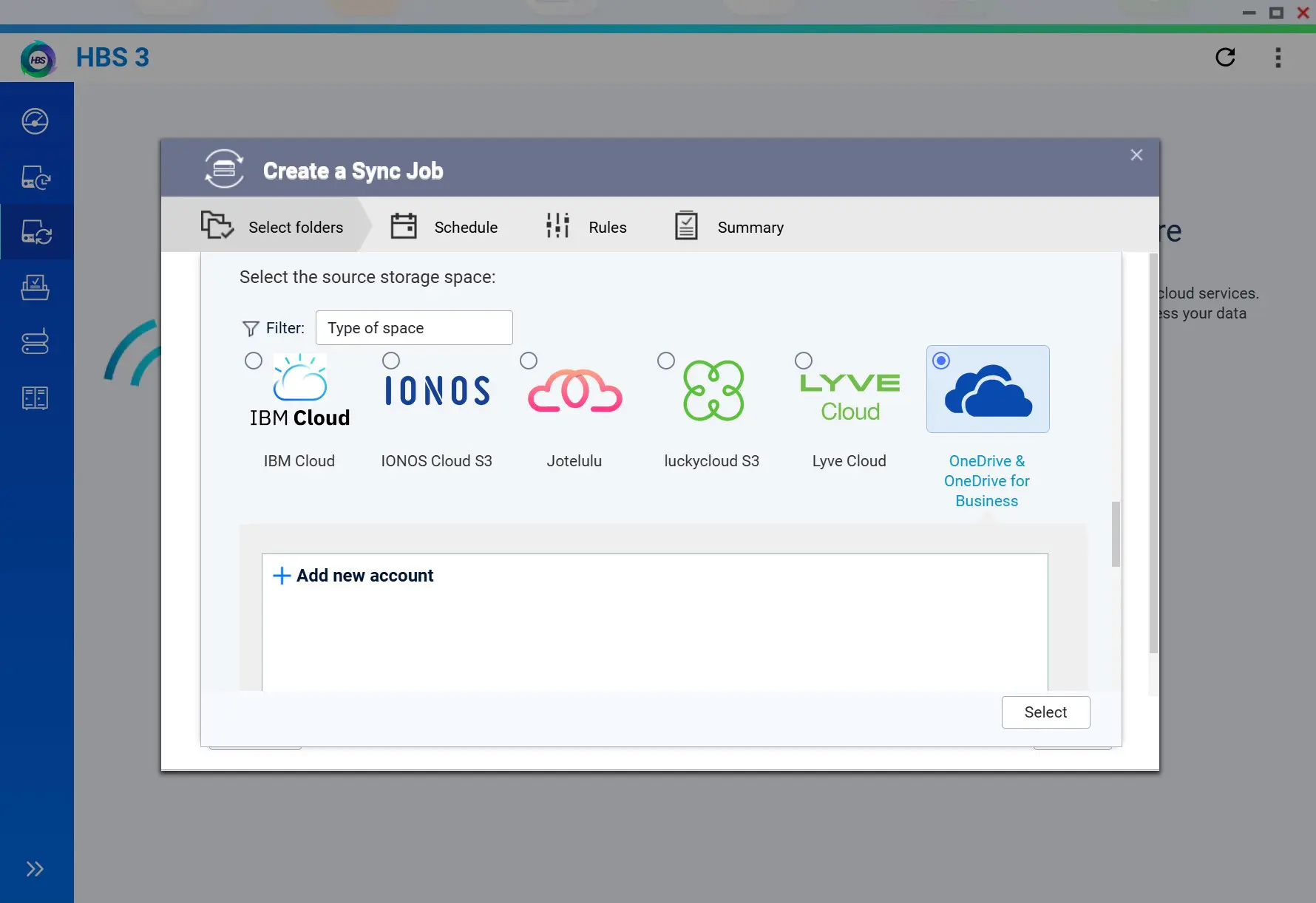Select the Jotelulu radio button
This screenshot has width=1316, height=903.
click(x=529, y=361)
